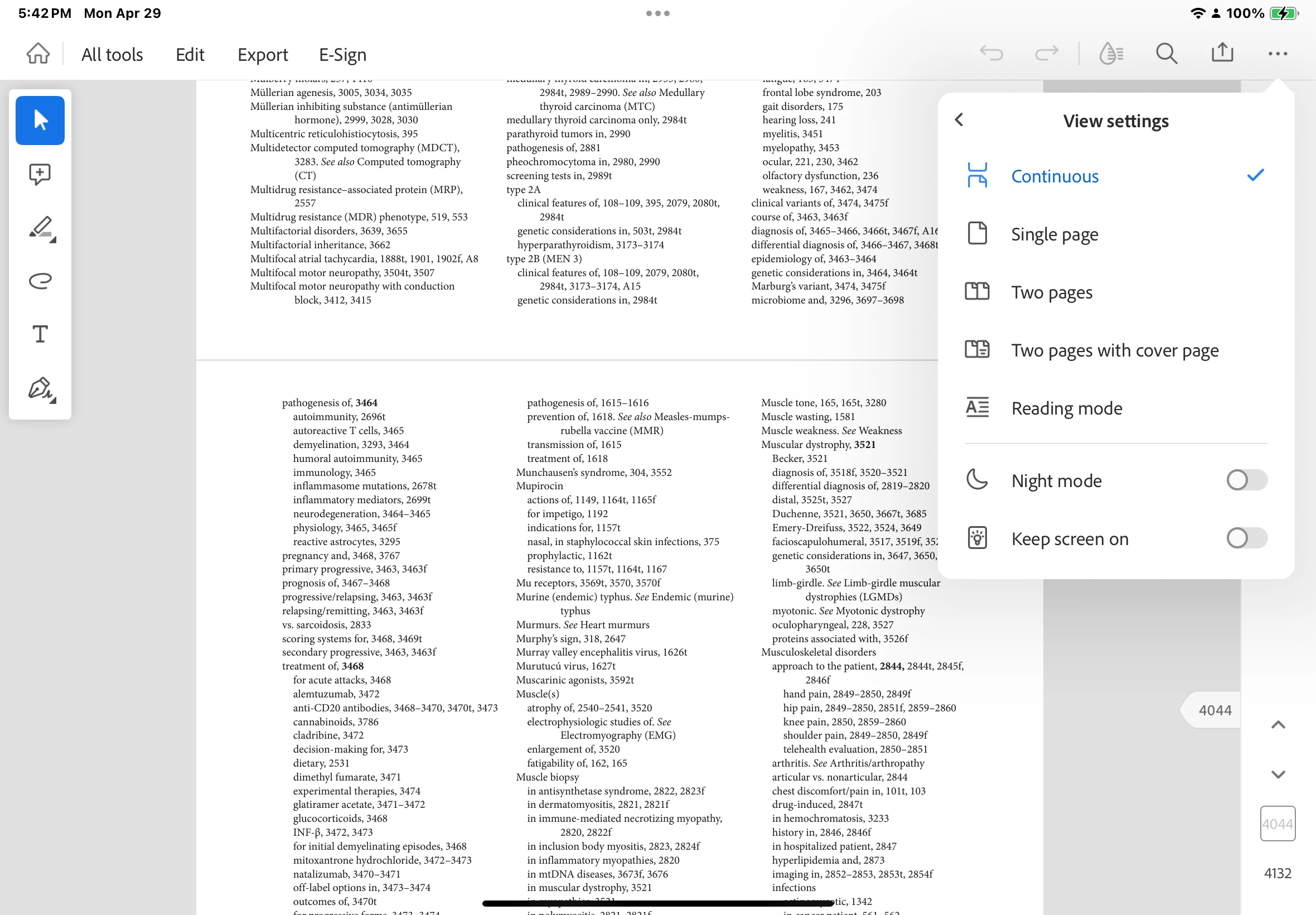Tap the Home icon

38,54
